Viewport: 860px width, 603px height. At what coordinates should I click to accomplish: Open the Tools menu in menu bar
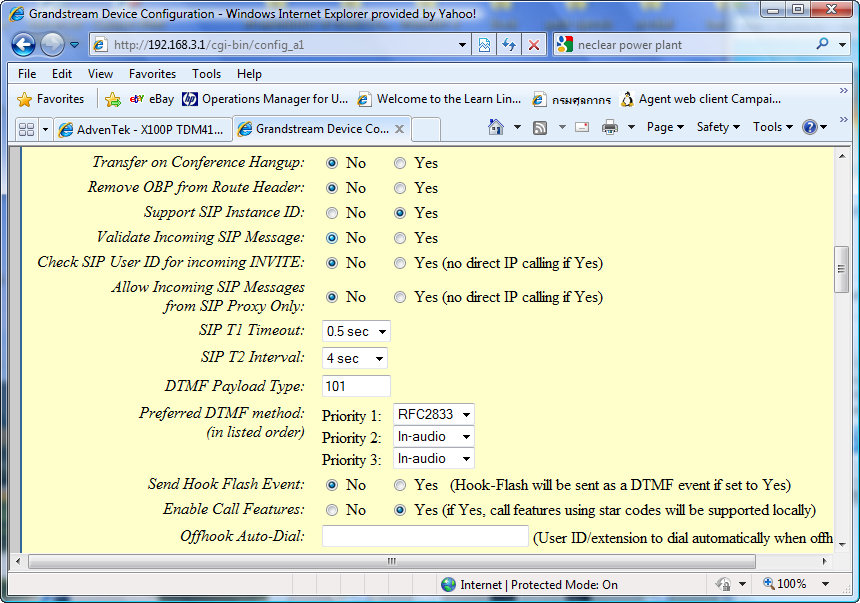pyautogui.click(x=206, y=74)
